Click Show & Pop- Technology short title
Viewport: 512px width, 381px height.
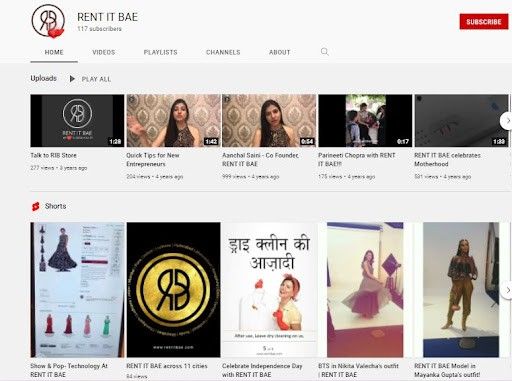tap(69, 370)
